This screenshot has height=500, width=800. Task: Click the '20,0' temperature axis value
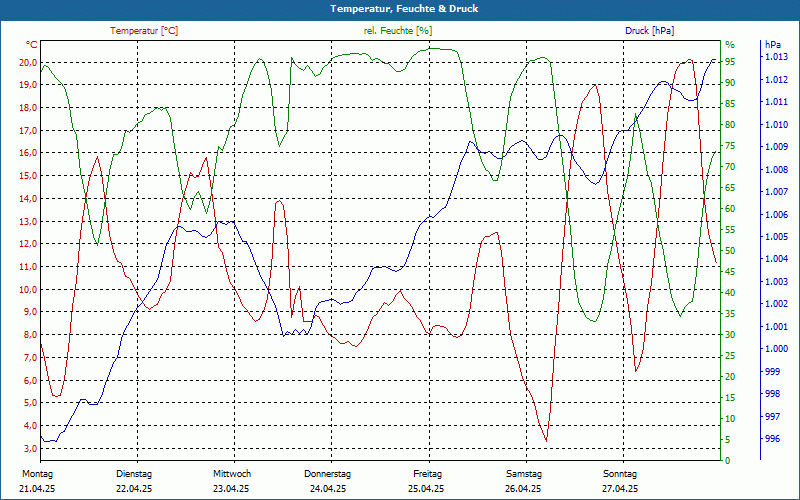[x=28, y=62]
